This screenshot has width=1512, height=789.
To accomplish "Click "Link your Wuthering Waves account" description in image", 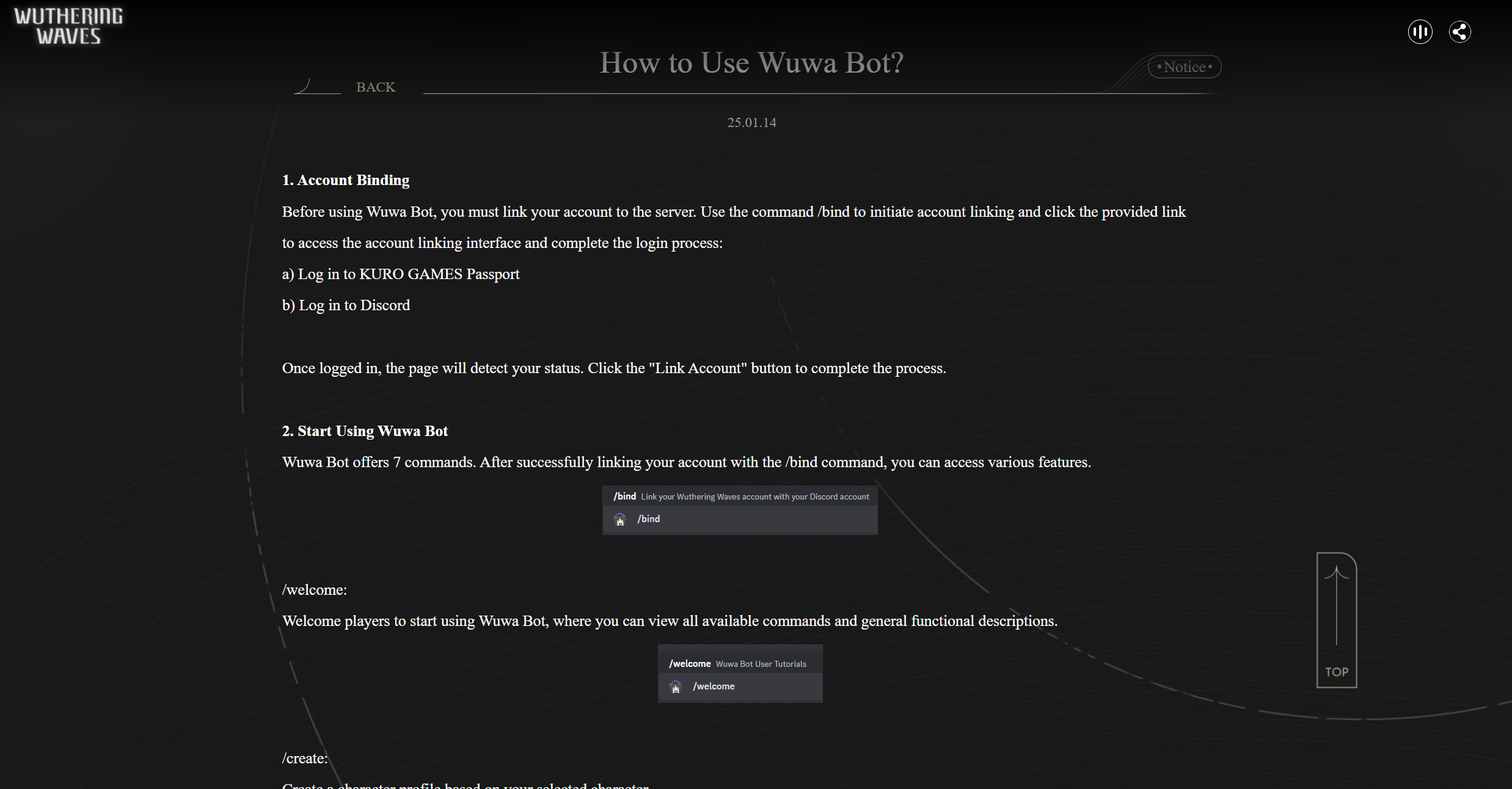I will (x=755, y=497).
